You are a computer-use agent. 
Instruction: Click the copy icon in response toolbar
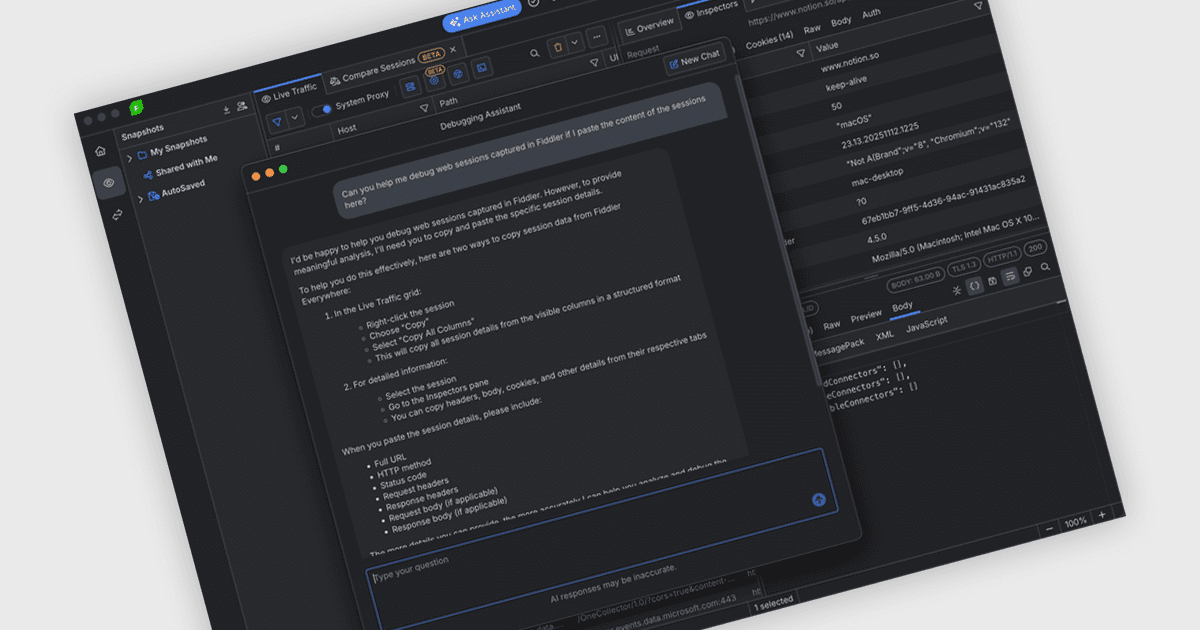coord(1028,272)
